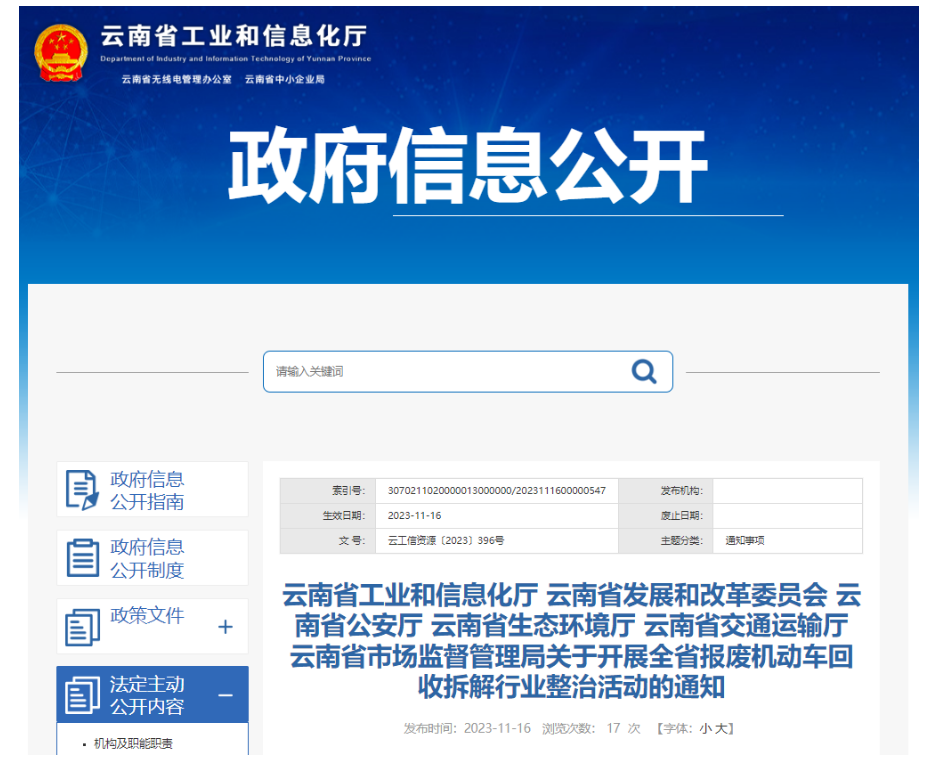The width and height of the screenshot is (937, 769).
Task: Open the 云南省中小企业局 link
Action: tap(285, 79)
